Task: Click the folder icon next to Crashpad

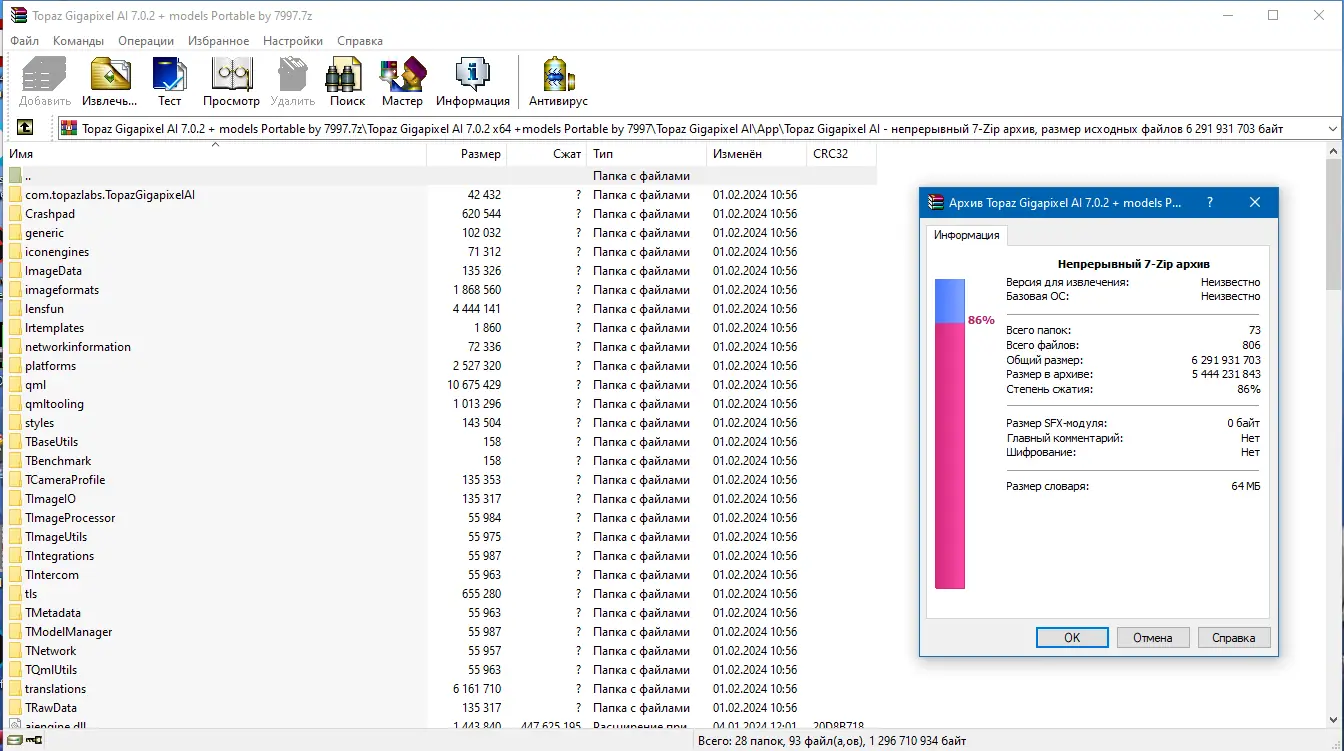Action: [15, 214]
